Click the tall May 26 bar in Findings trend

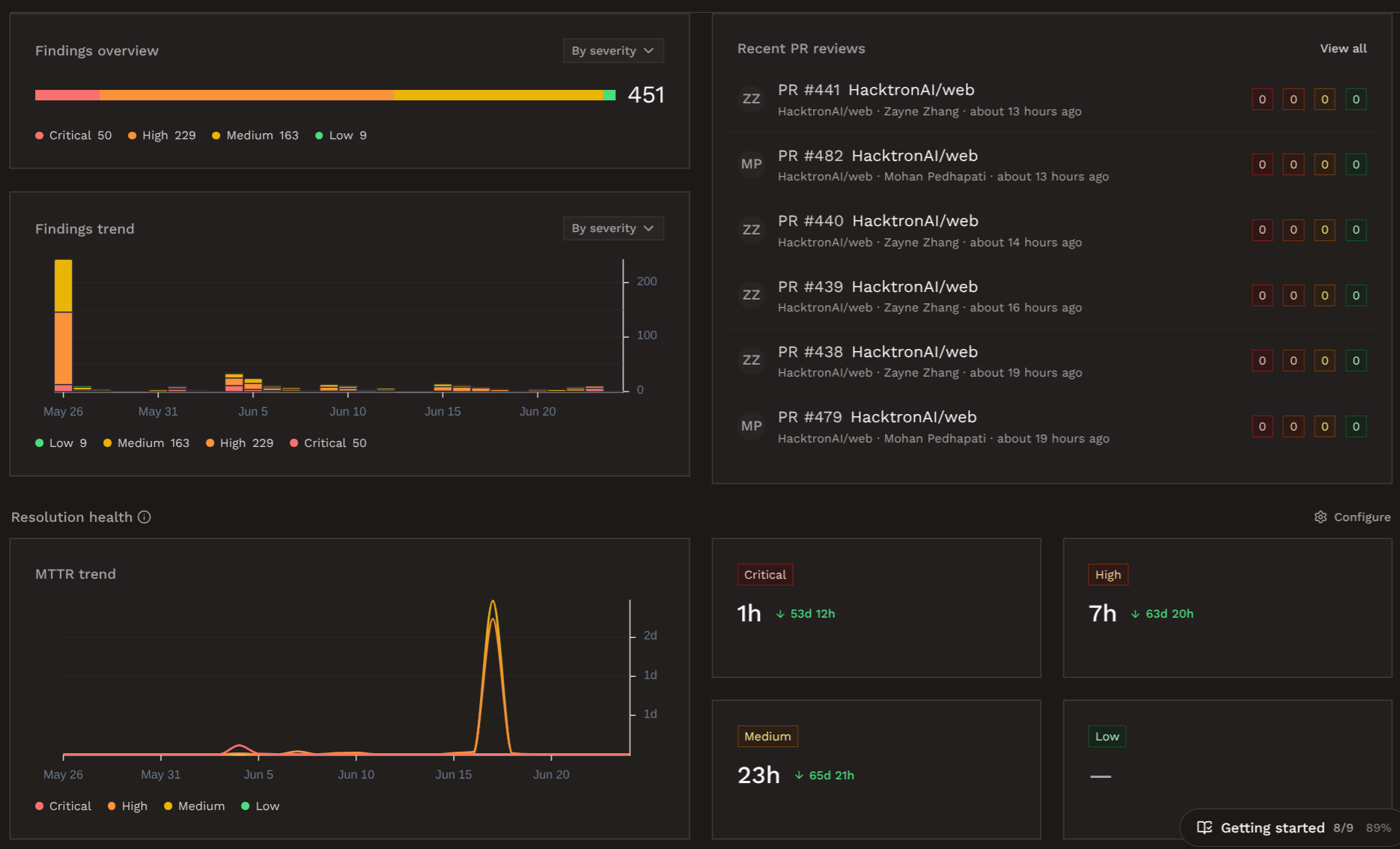pyautogui.click(x=64, y=326)
